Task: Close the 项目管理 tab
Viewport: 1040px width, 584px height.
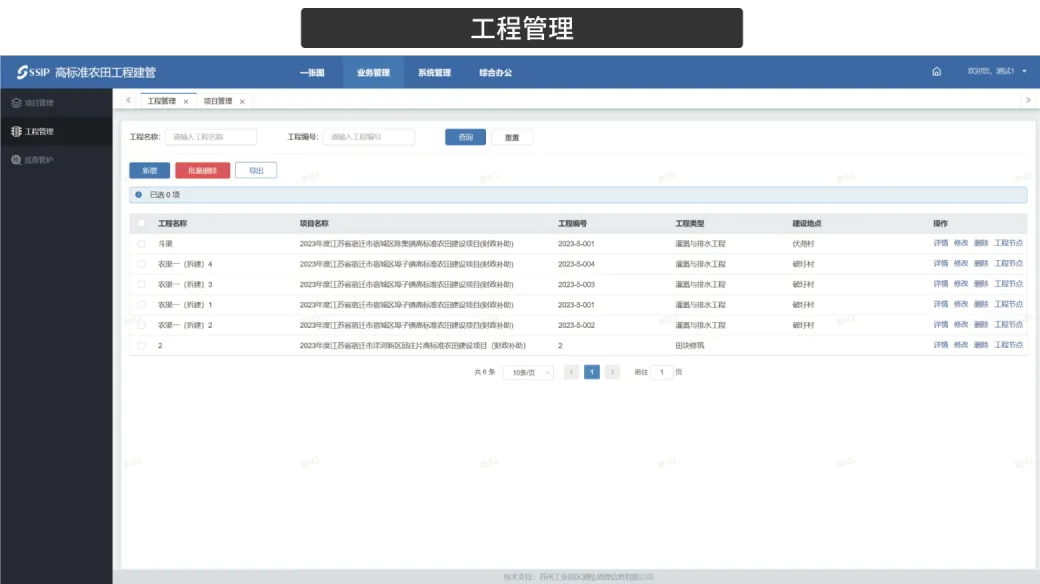Action: [242, 102]
